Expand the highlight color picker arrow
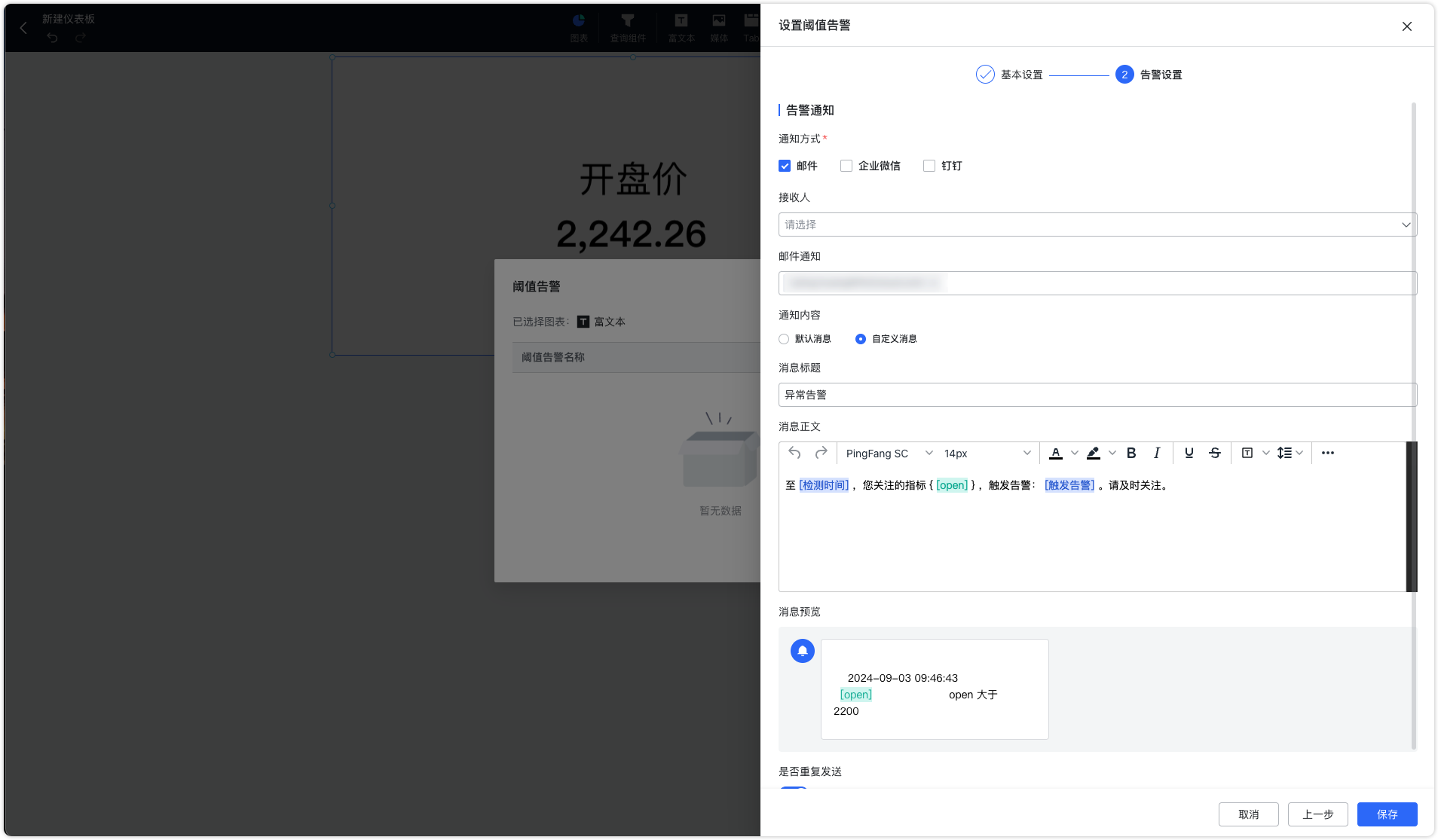Screen dimensions: 1438x840 [x=1112, y=453]
